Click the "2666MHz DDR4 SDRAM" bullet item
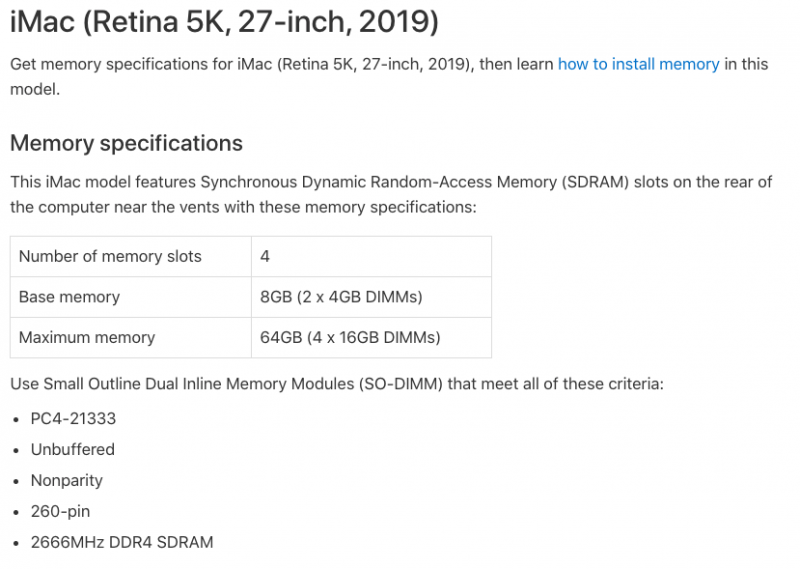 121,542
